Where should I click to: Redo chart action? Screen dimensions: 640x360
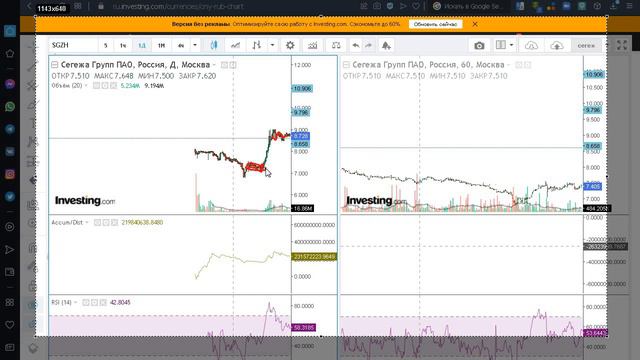pos(368,45)
